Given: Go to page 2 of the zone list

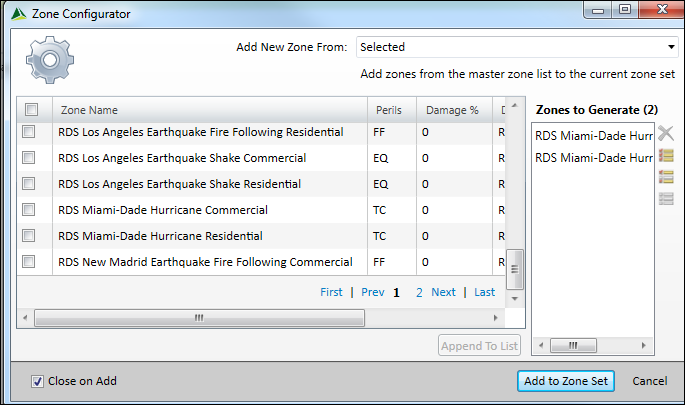Looking at the screenshot, I should [419, 292].
